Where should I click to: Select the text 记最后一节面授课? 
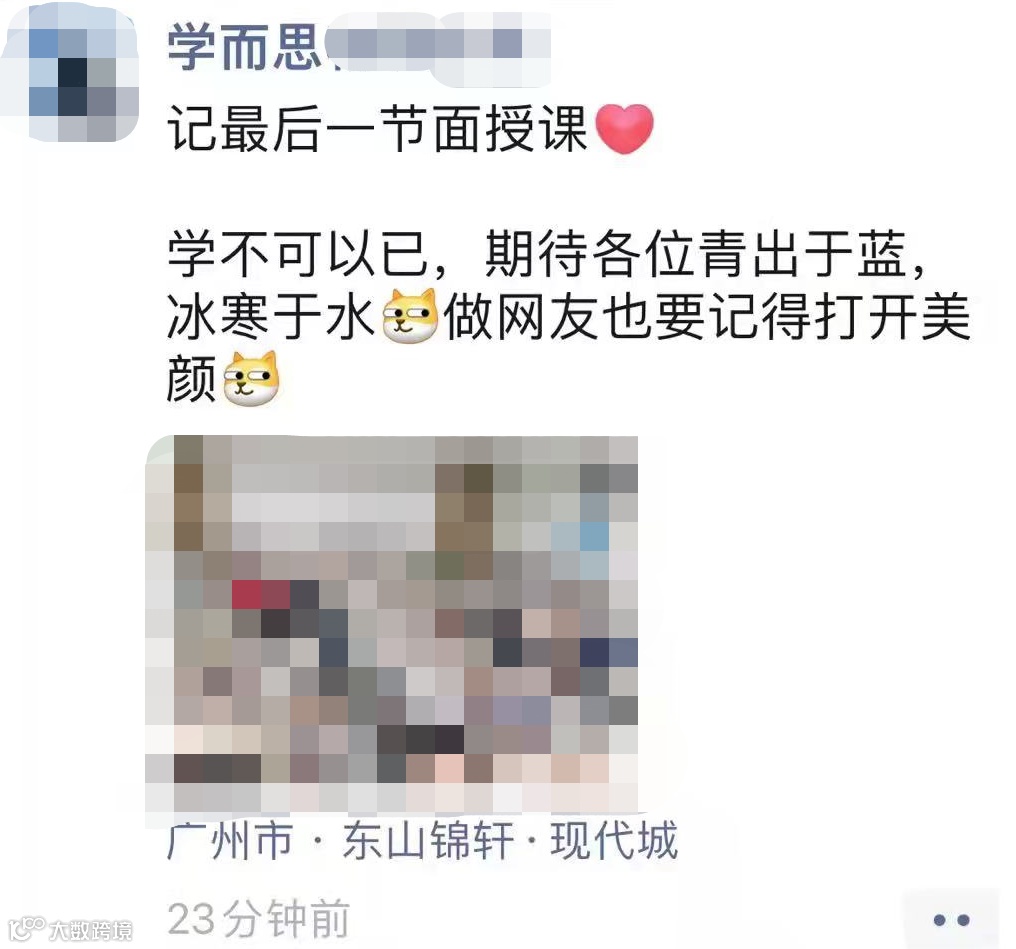point(376,130)
